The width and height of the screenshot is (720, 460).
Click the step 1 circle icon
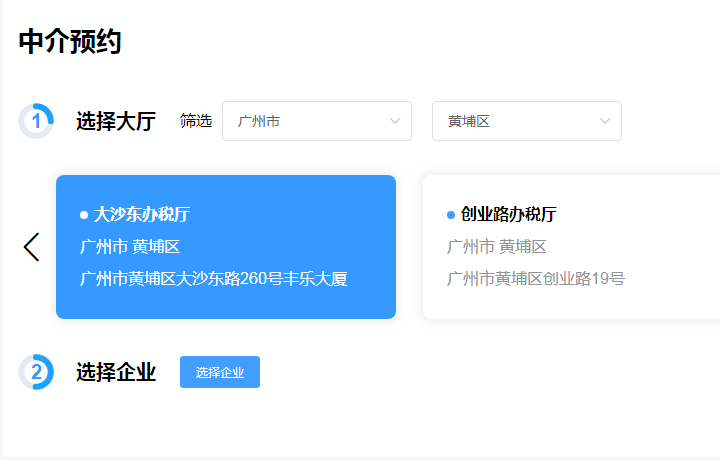36,121
